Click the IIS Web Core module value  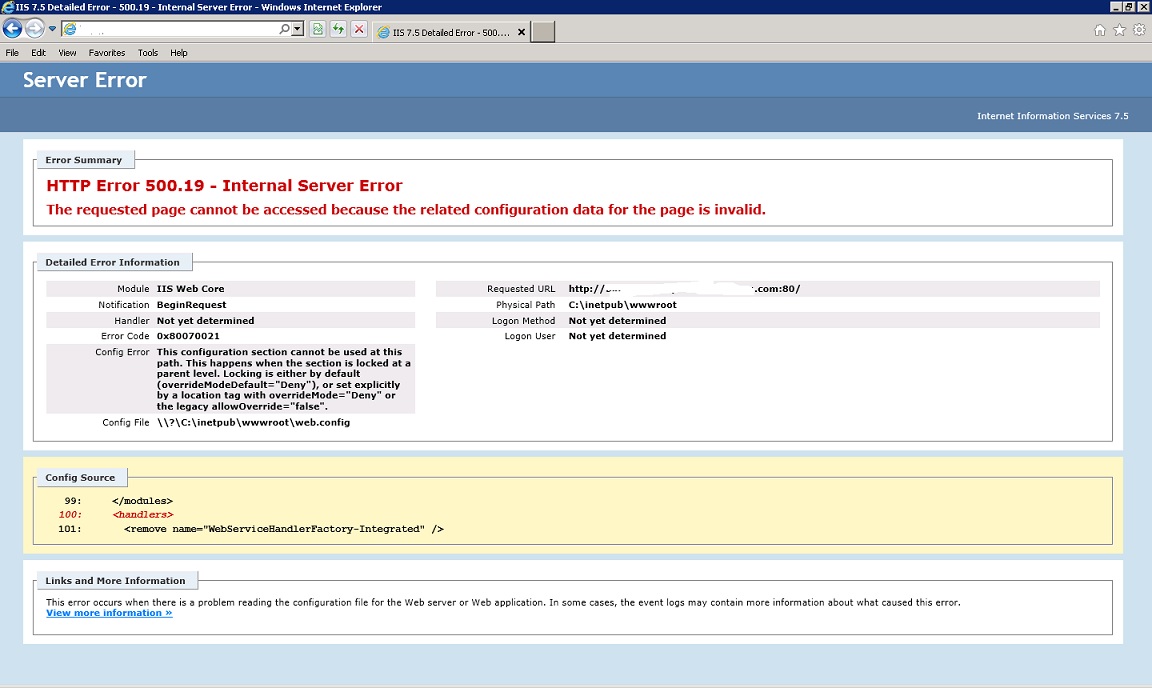pyautogui.click(x=190, y=289)
